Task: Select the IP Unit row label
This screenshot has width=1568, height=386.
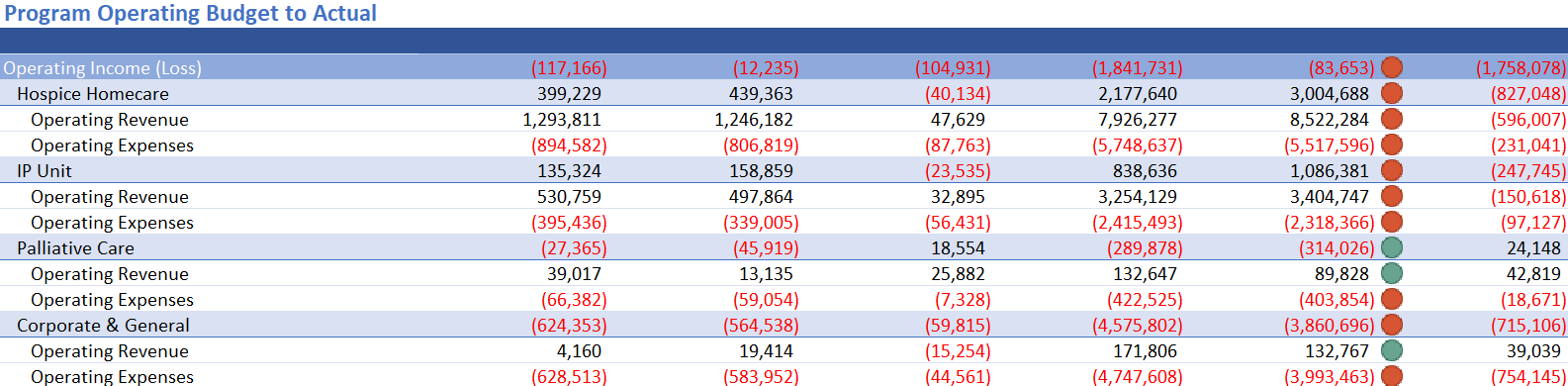Action: tap(45, 171)
